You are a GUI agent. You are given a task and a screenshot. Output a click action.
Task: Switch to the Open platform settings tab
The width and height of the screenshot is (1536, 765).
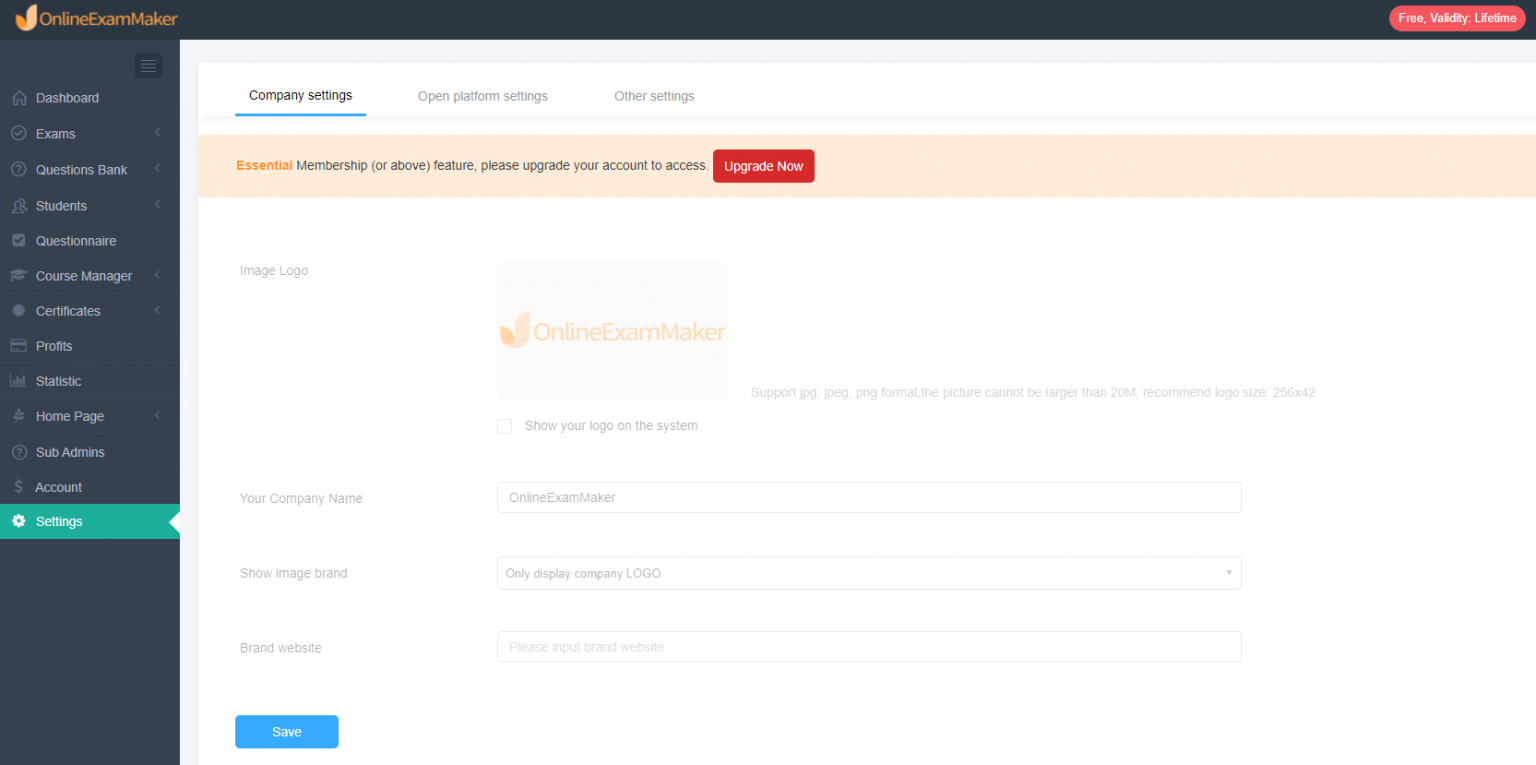point(483,95)
